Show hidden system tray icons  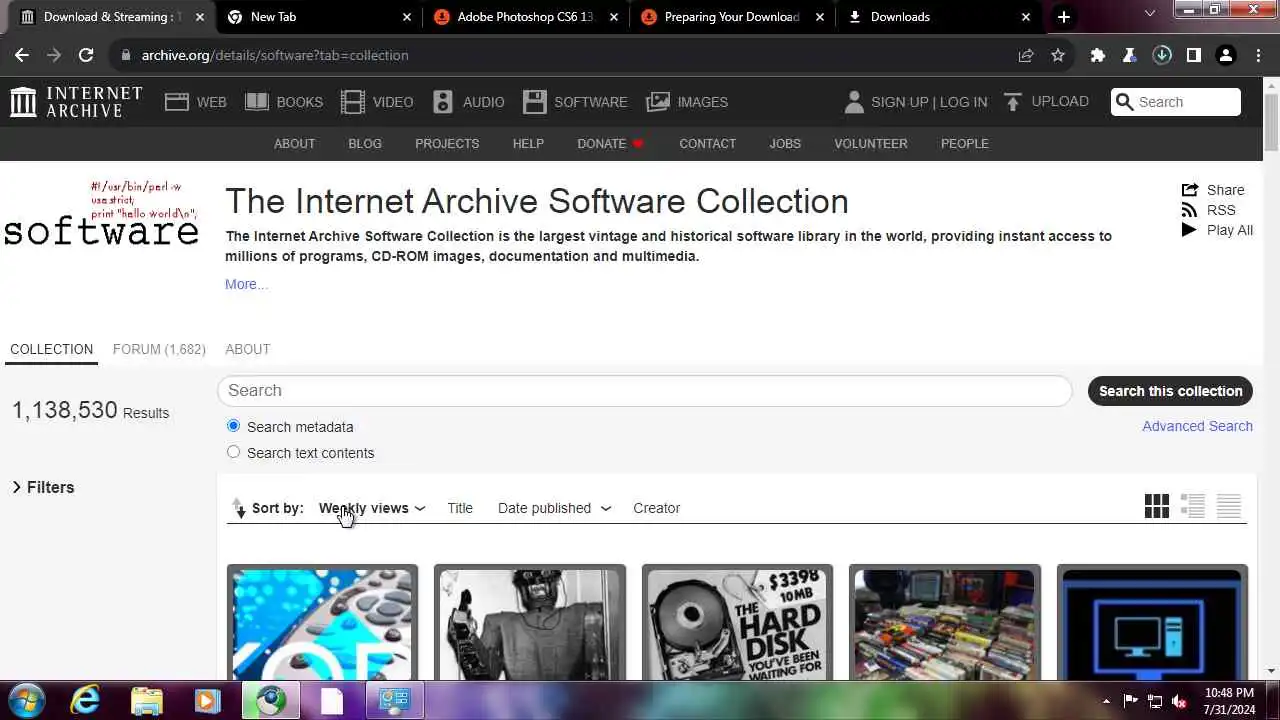[1106, 701]
